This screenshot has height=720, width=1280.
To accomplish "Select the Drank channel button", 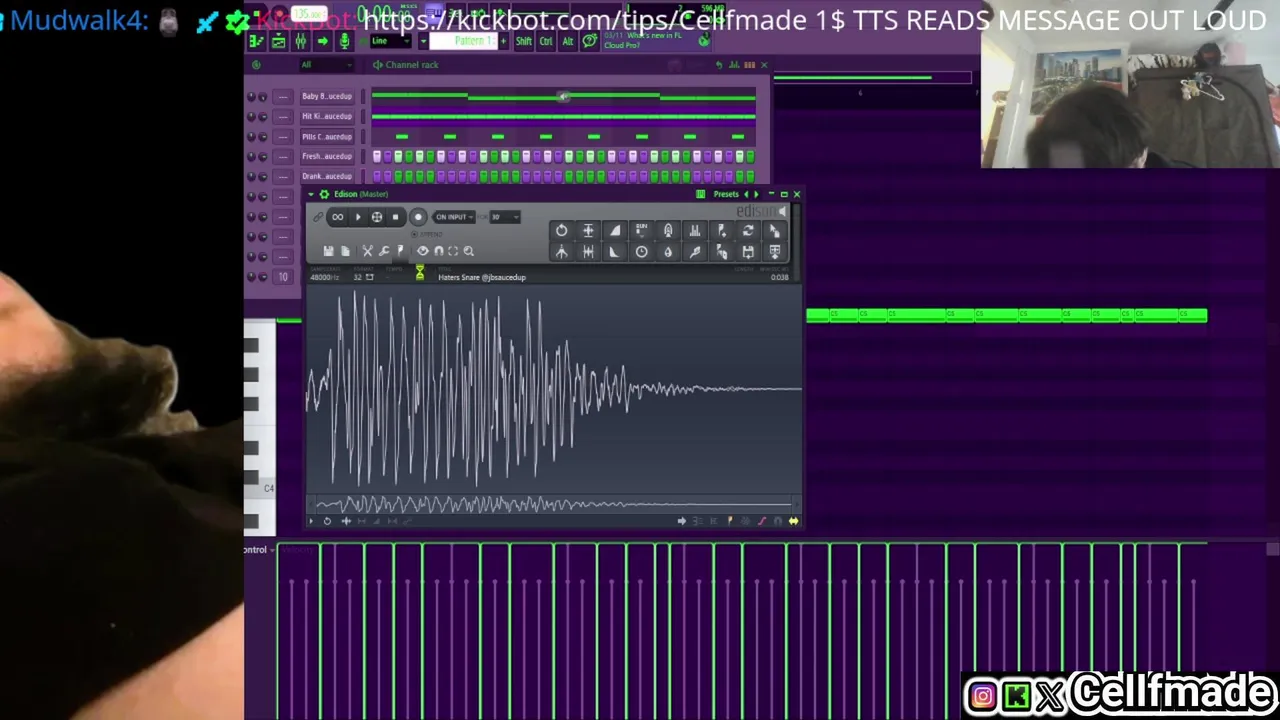I will point(327,176).
